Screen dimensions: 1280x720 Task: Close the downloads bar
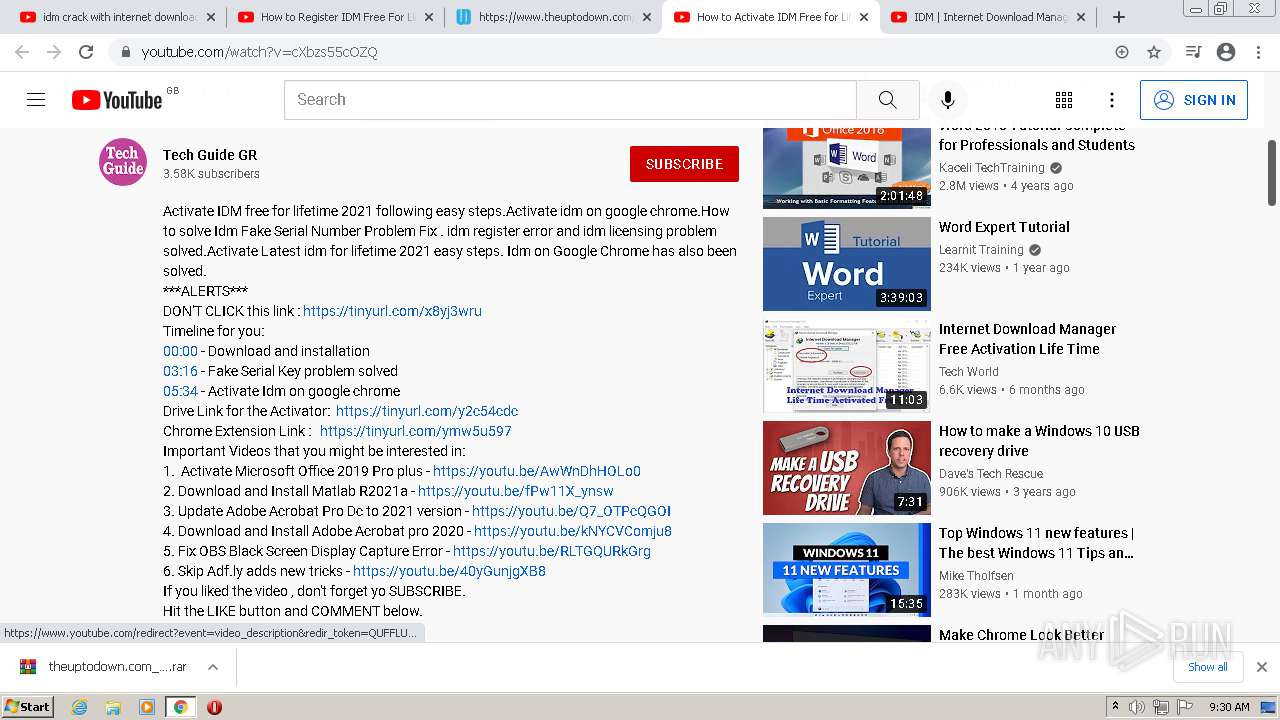tap(1262, 667)
